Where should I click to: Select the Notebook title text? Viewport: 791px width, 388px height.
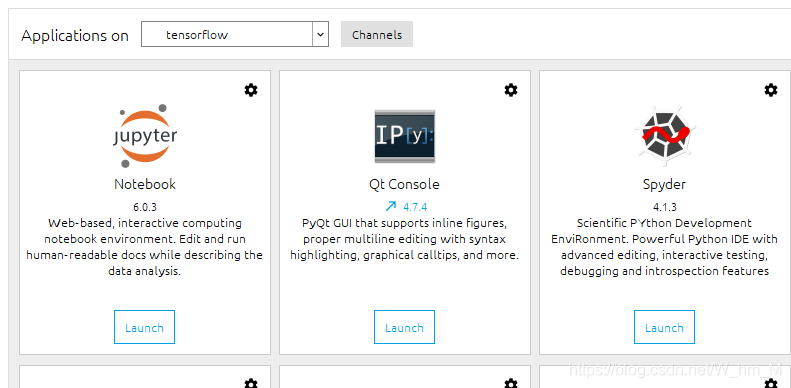pyautogui.click(x=145, y=184)
